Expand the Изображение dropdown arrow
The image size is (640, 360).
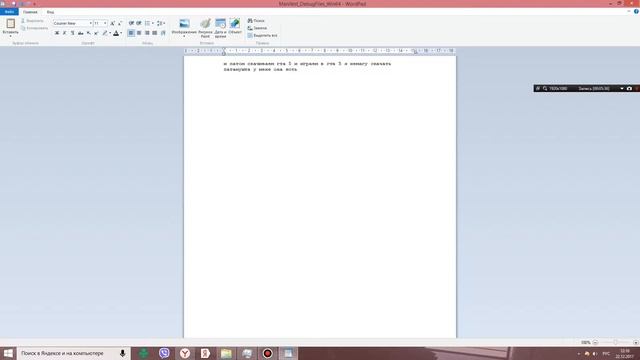pos(184,36)
